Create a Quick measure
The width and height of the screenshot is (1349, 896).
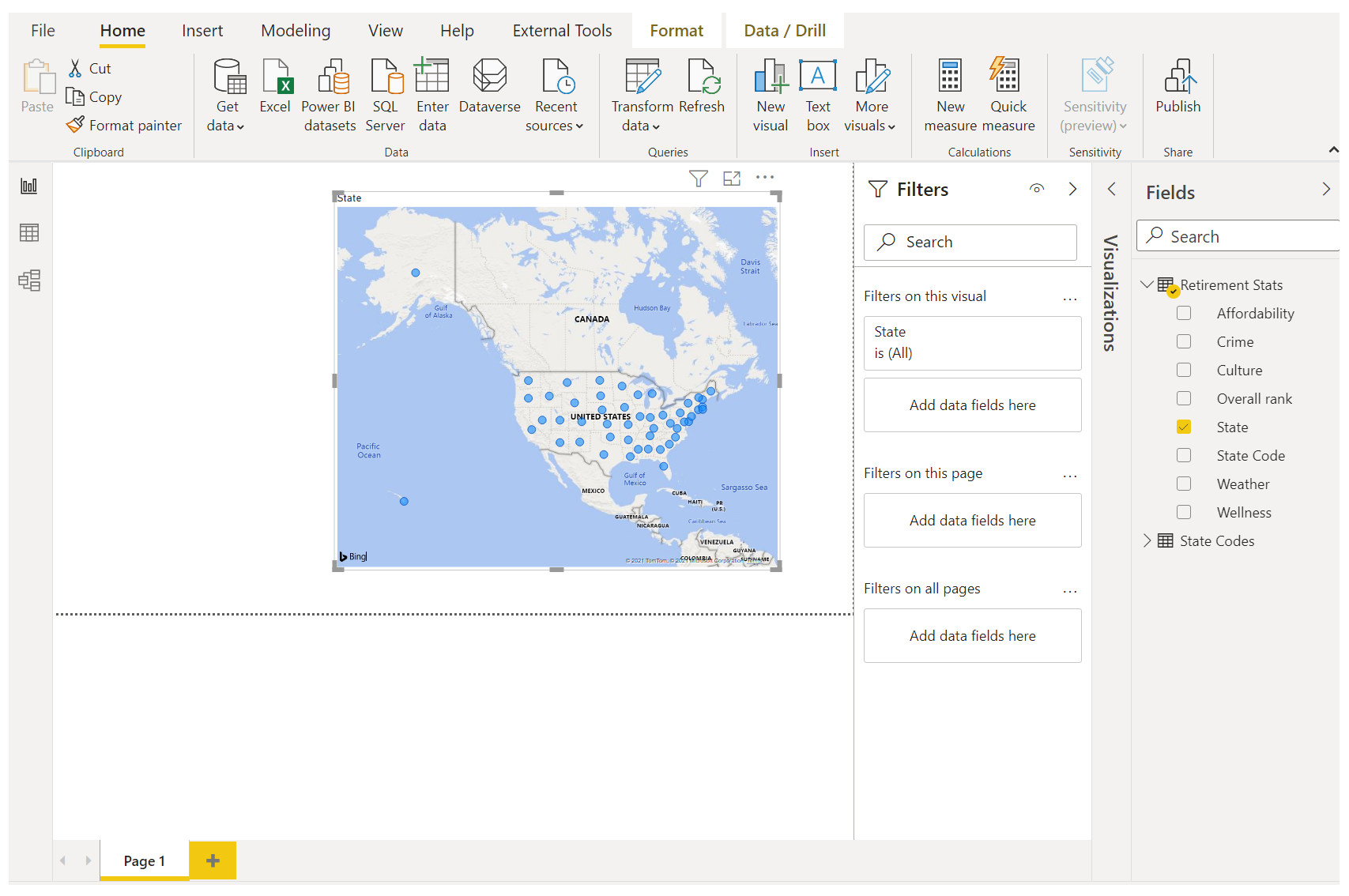coord(1008,96)
